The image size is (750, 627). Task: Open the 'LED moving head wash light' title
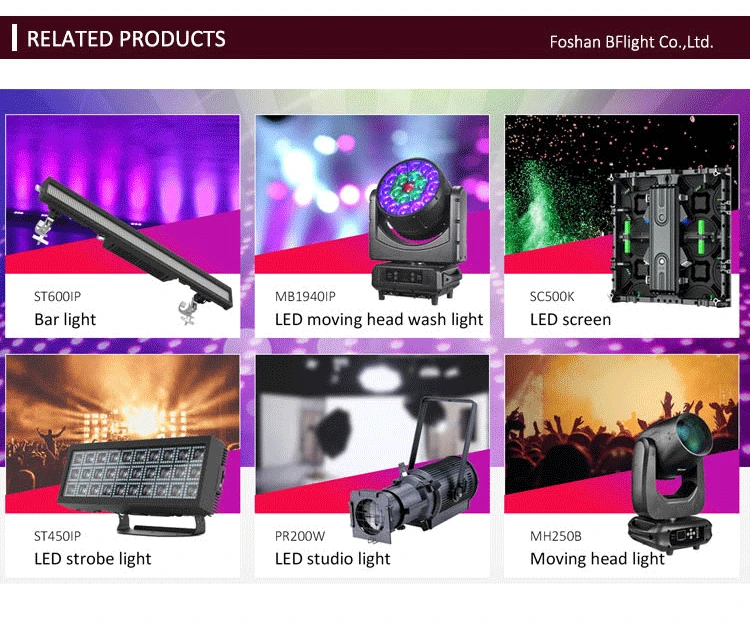click(x=379, y=319)
